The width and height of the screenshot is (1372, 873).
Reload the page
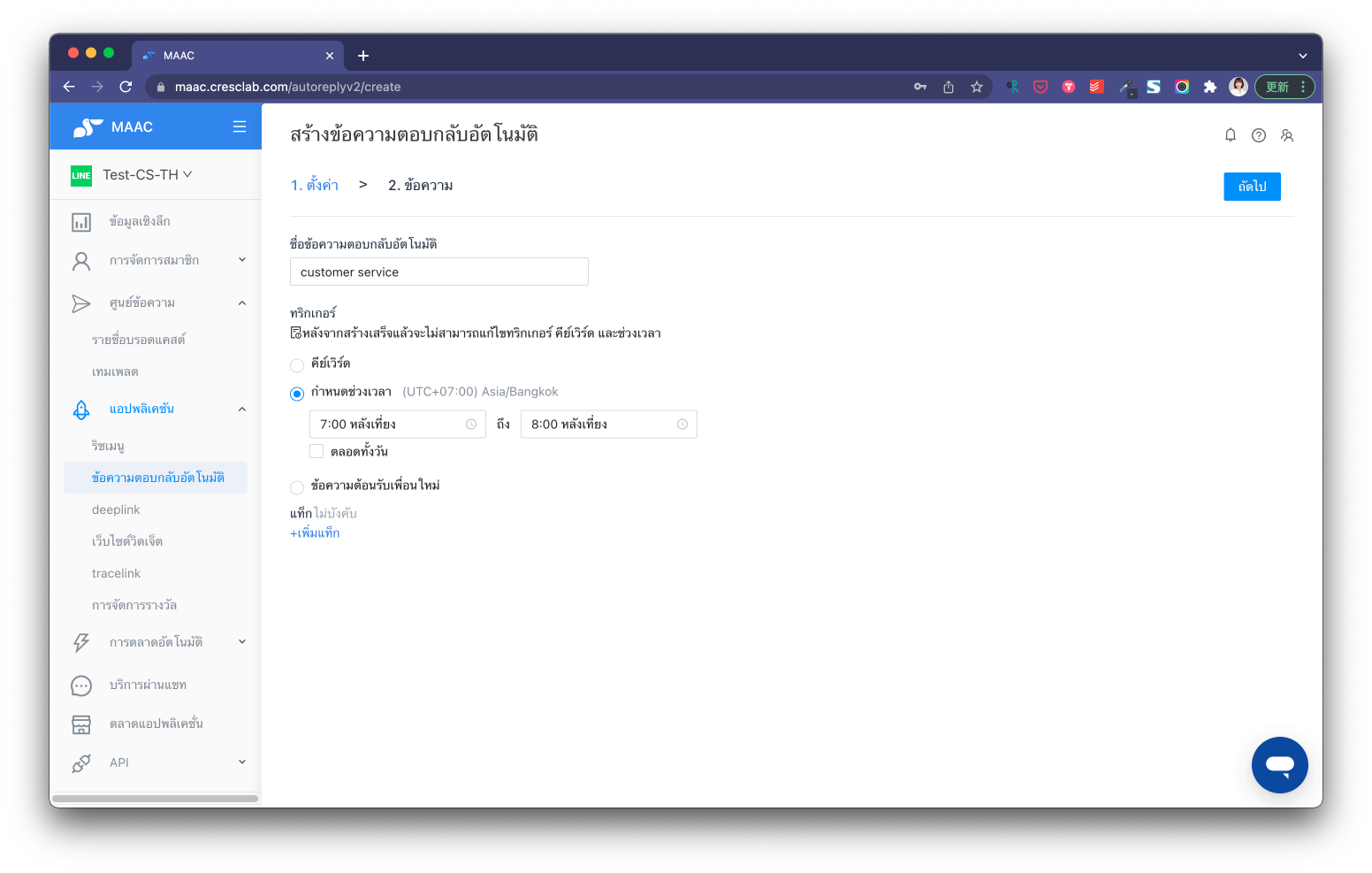[126, 87]
